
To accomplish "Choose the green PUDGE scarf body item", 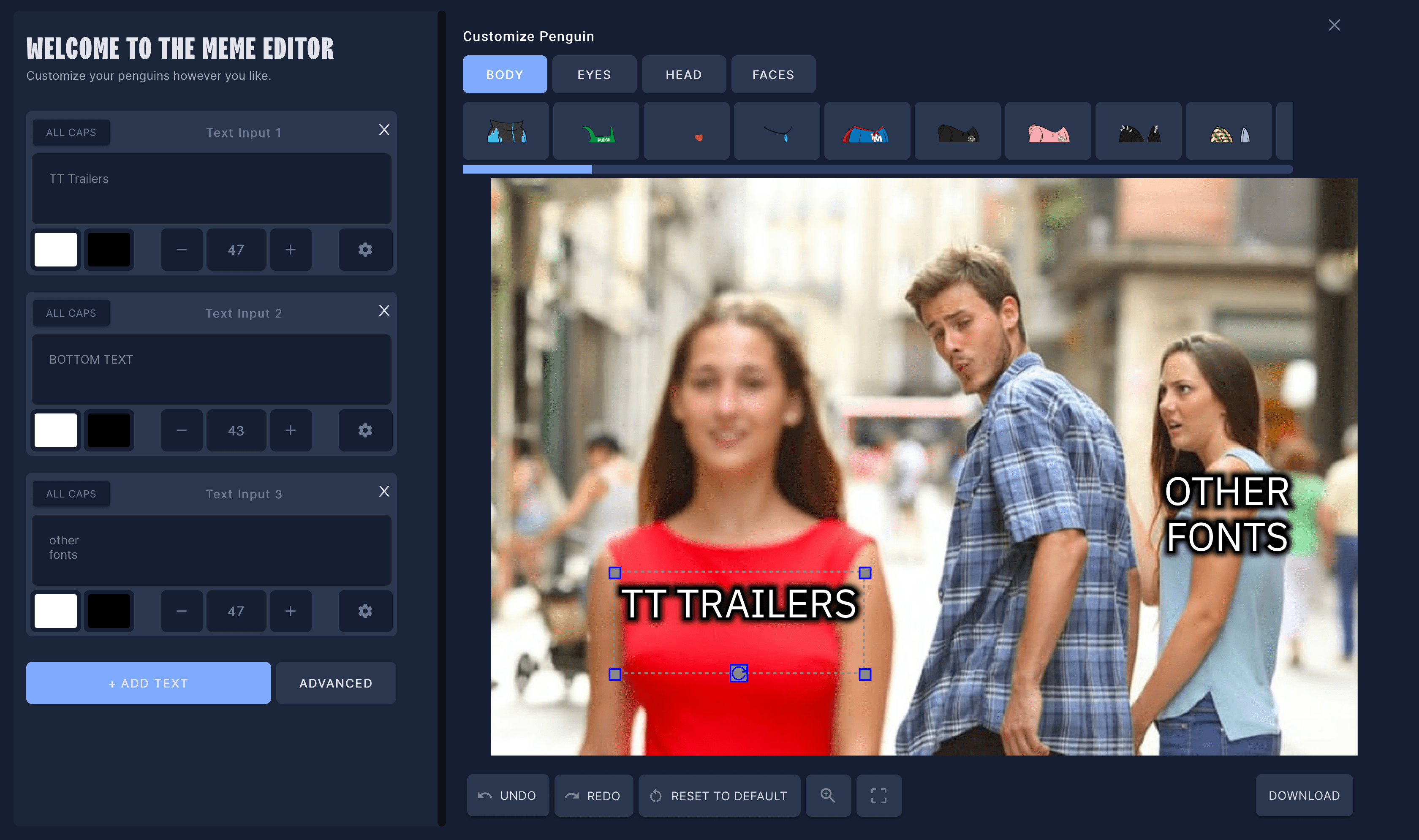I will click(595, 131).
